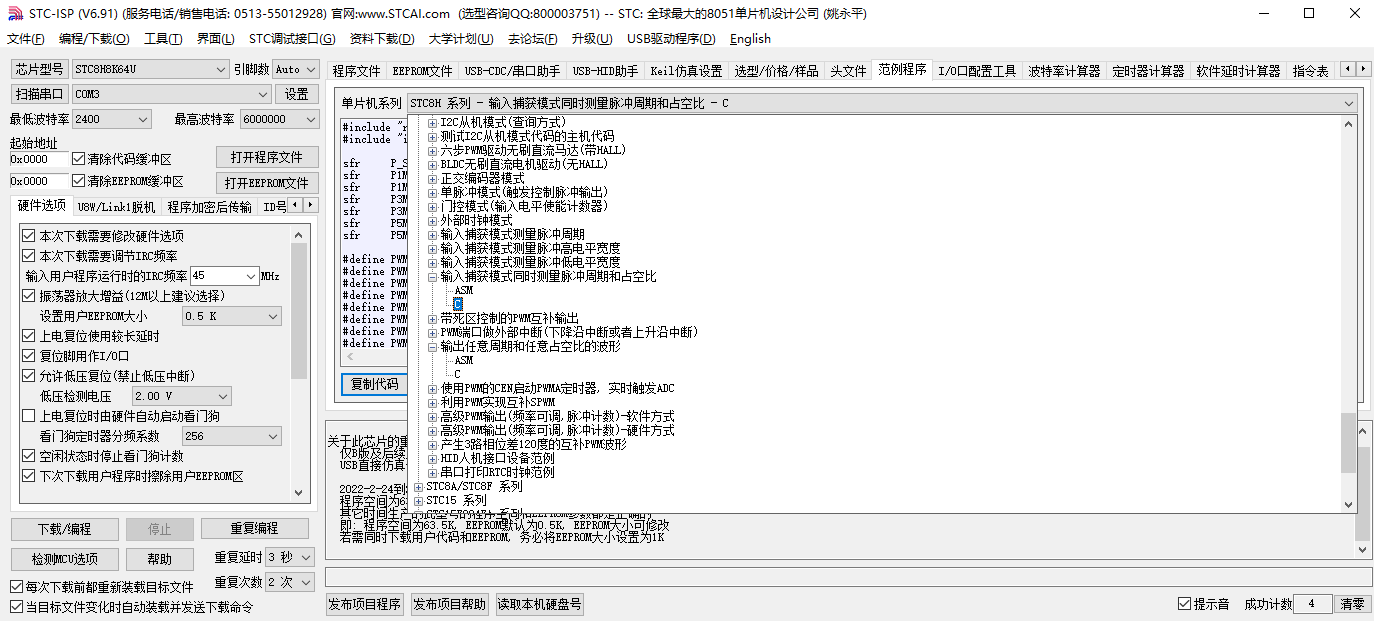
Task: Click the STC-ISP application icon in title bar
Action: pyautogui.click(x=13, y=13)
